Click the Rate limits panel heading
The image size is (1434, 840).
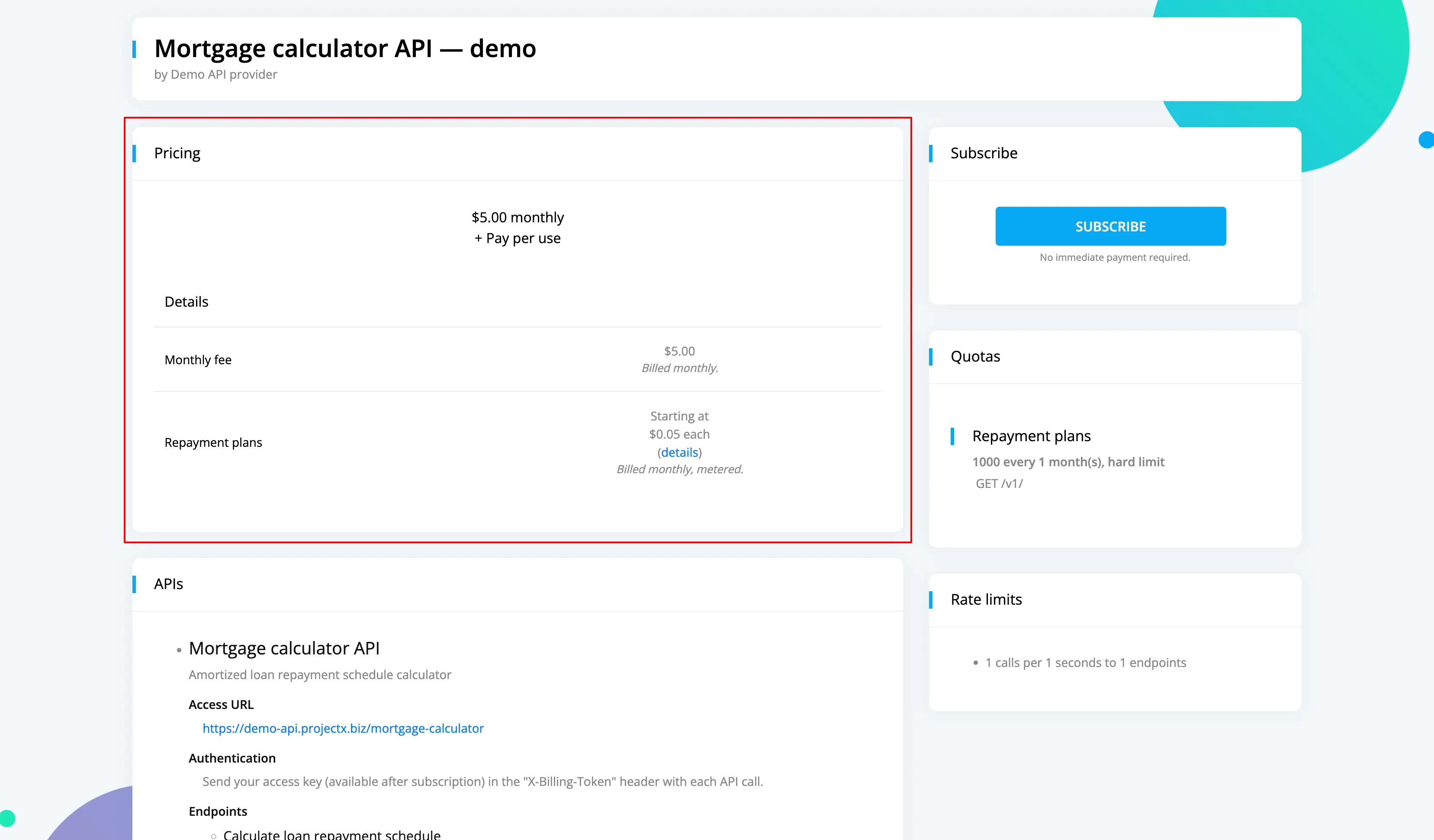[x=986, y=600]
